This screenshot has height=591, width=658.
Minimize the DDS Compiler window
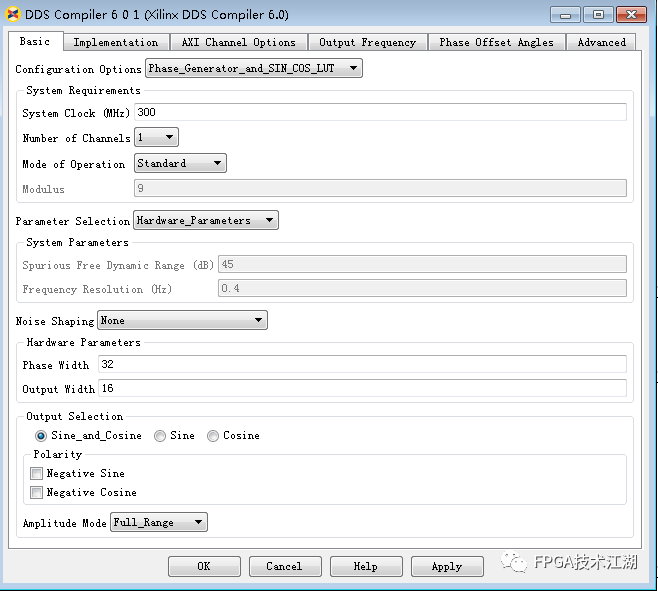coord(565,15)
